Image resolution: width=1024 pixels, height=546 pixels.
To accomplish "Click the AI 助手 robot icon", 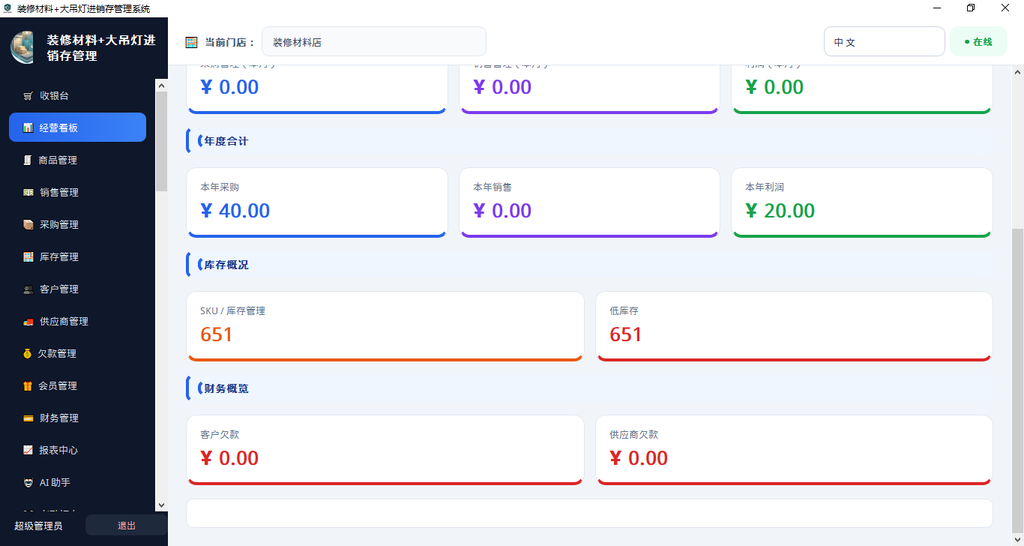I will click(28, 483).
